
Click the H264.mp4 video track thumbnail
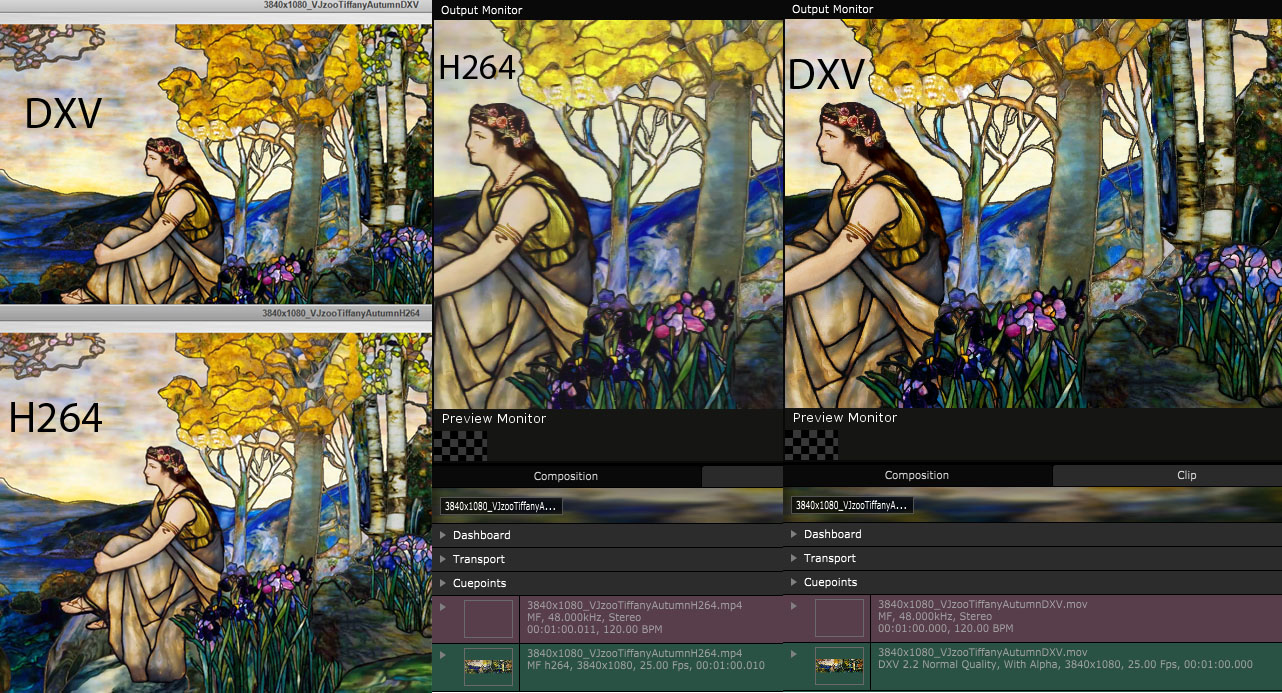(x=488, y=667)
